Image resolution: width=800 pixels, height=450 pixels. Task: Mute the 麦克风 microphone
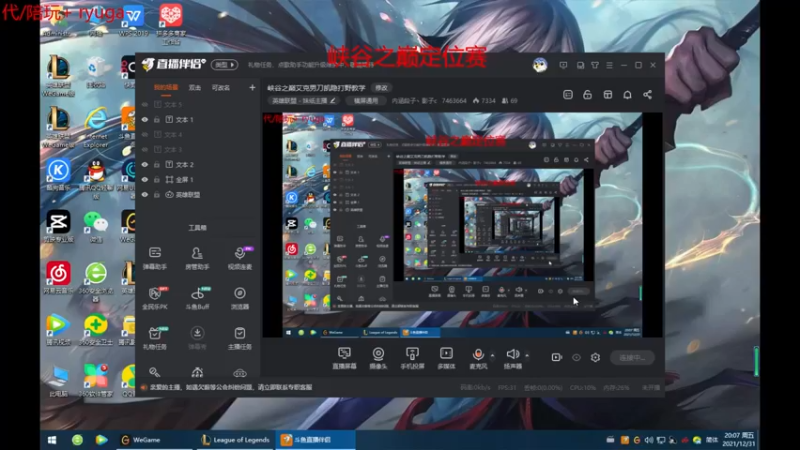click(x=478, y=358)
